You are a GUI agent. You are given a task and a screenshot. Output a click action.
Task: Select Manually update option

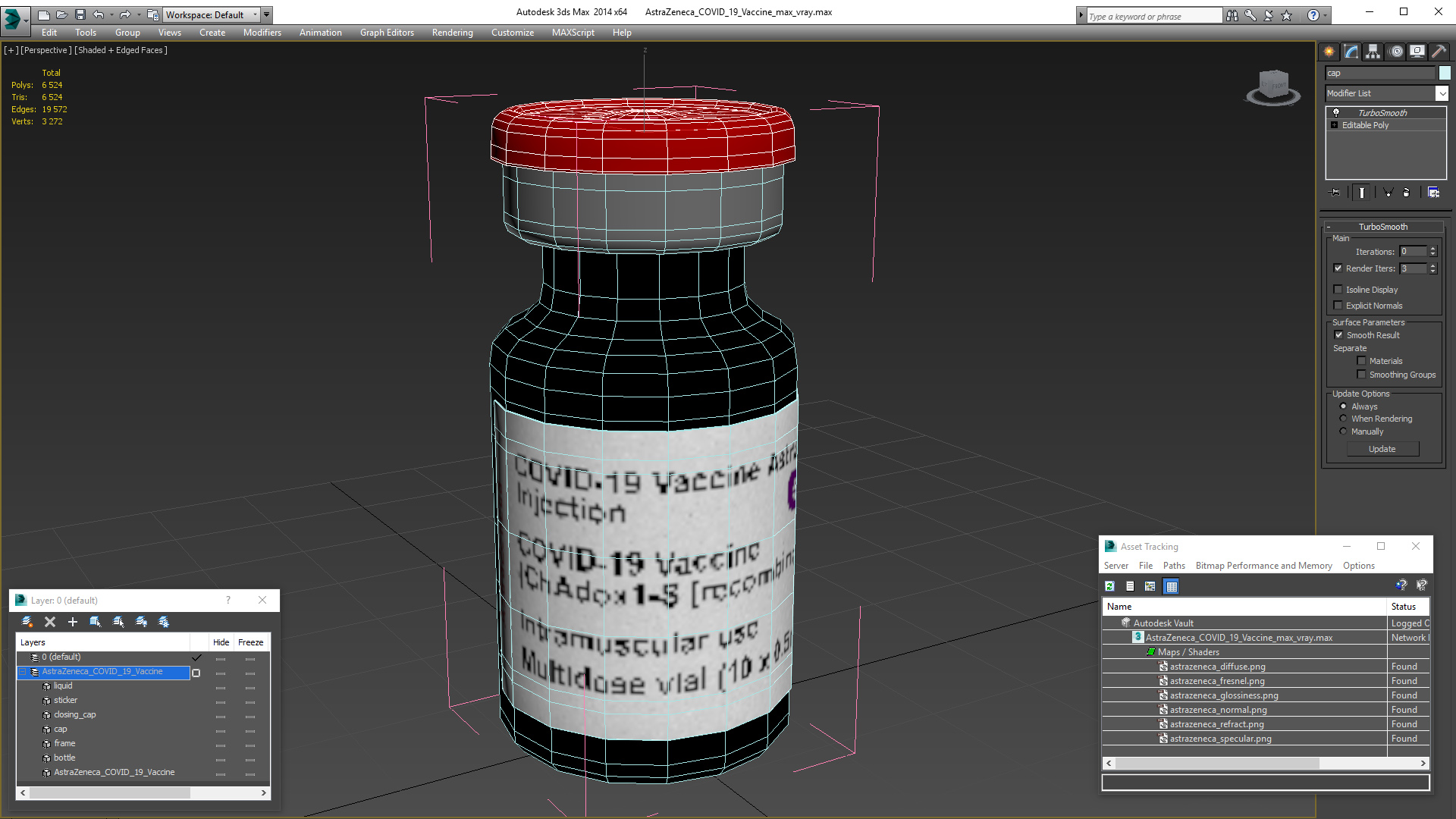click(x=1343, y=431)
